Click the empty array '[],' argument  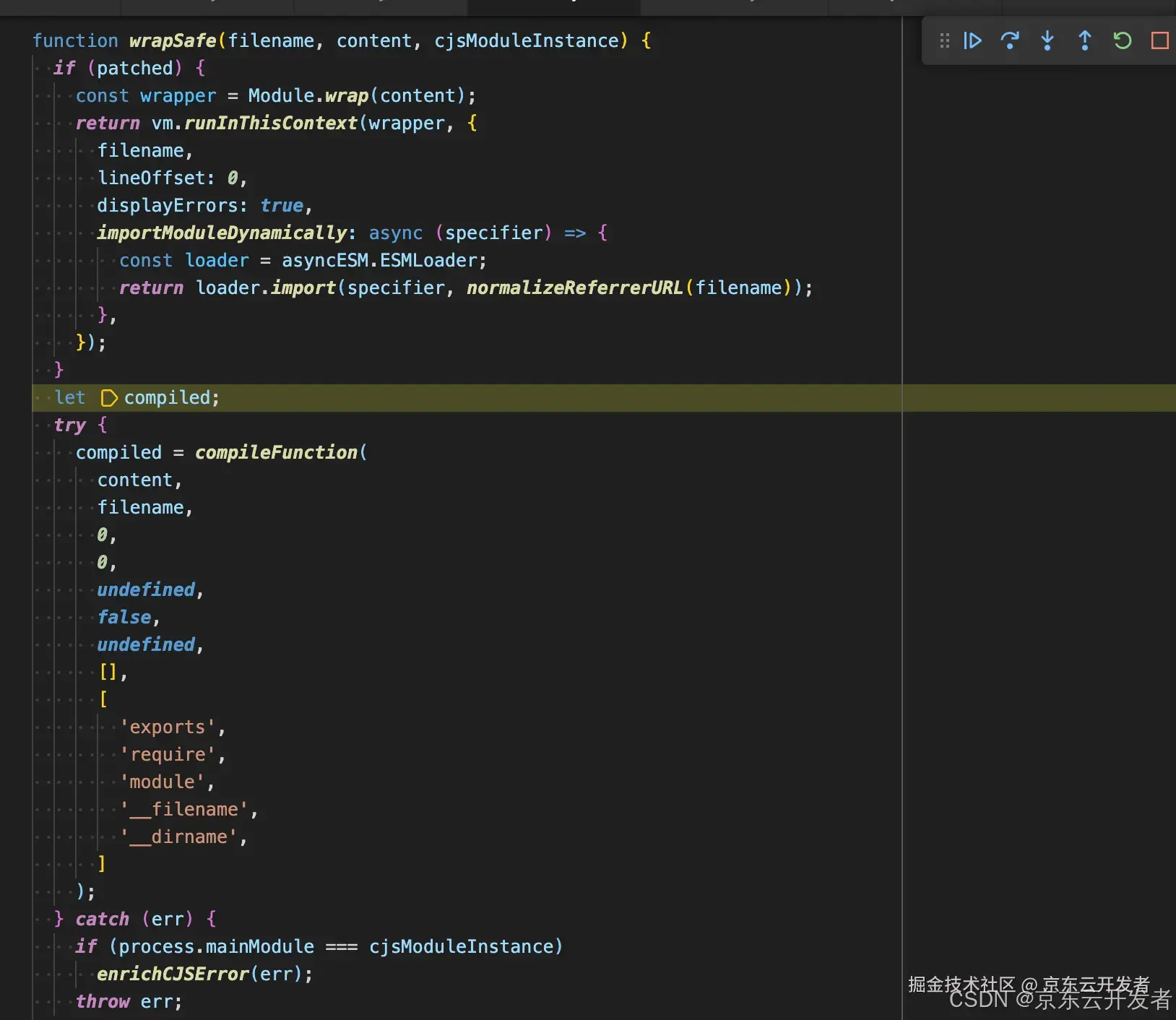113,673
